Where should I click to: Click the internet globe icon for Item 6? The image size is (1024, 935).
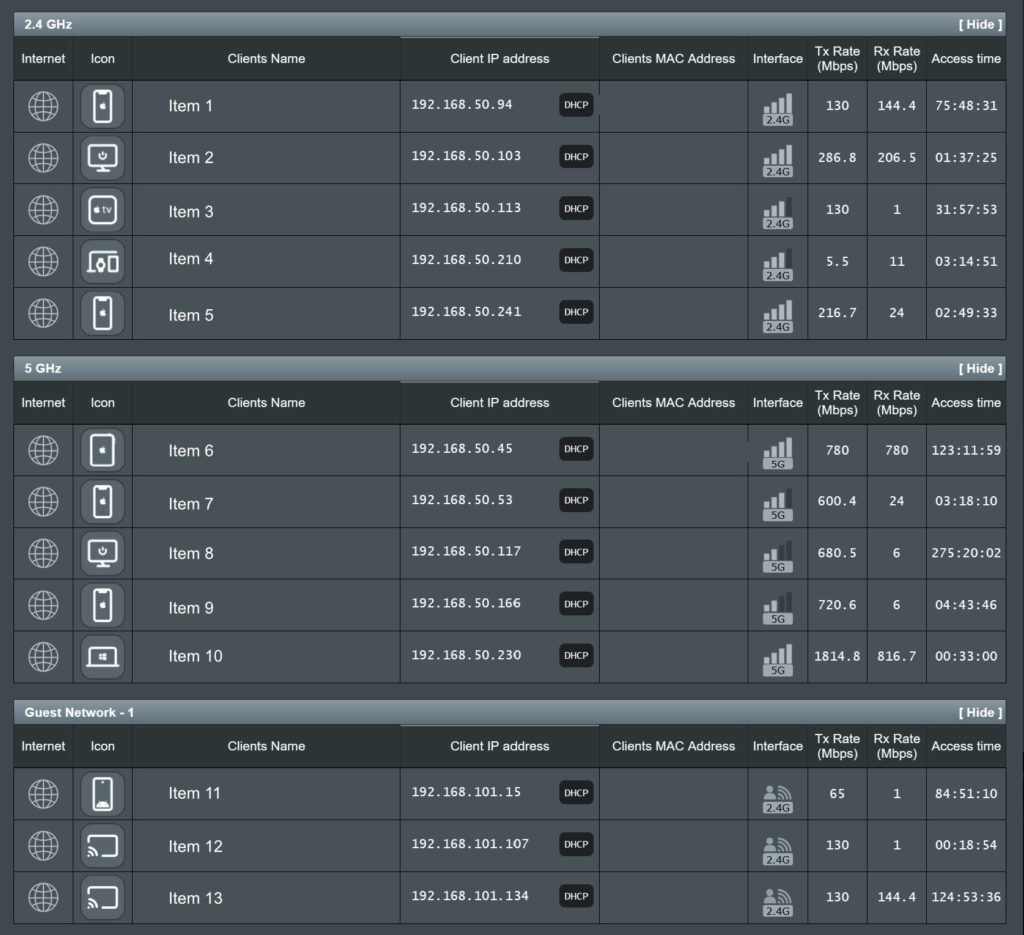click(43, 450)
